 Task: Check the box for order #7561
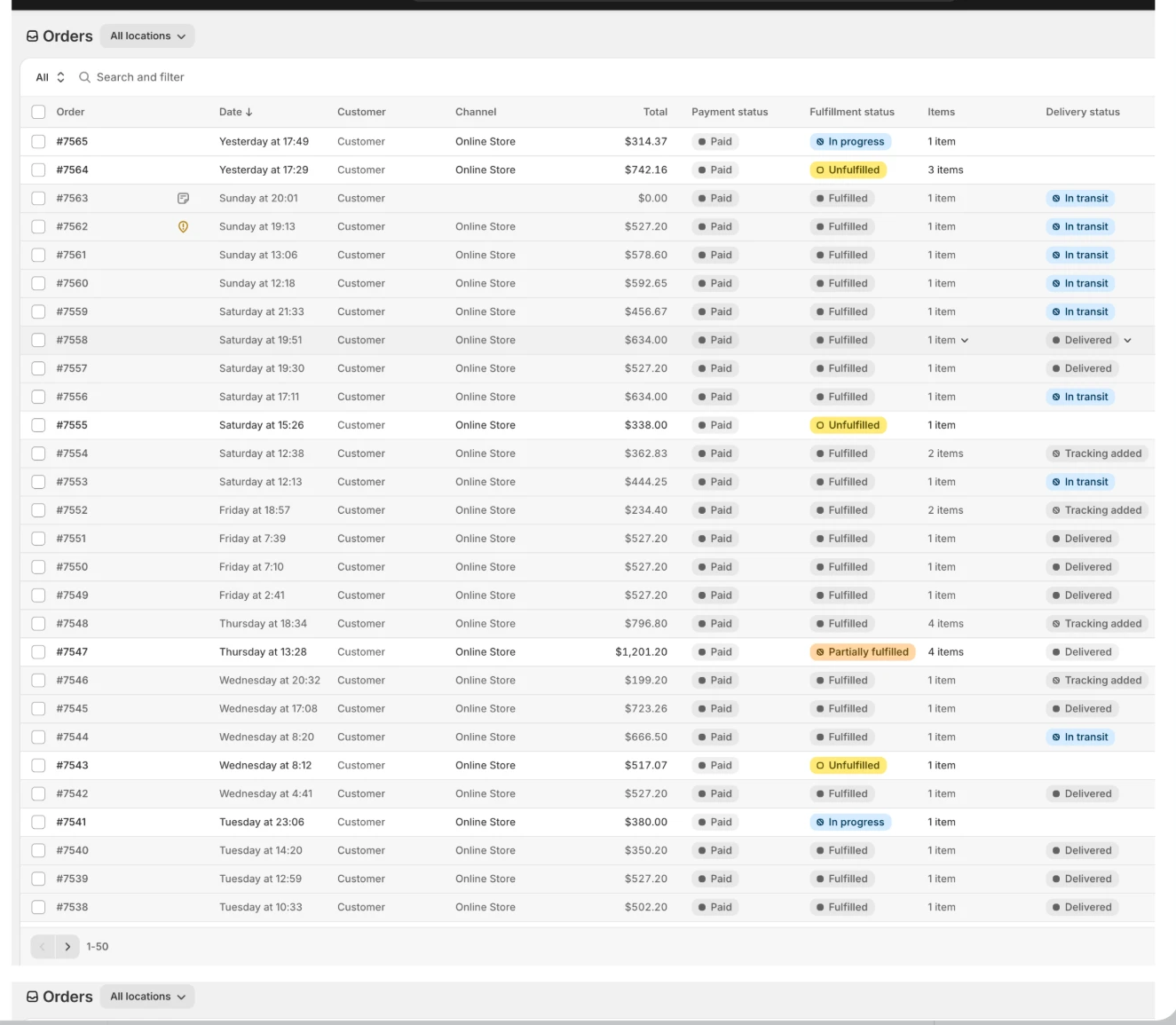[38, 256]
